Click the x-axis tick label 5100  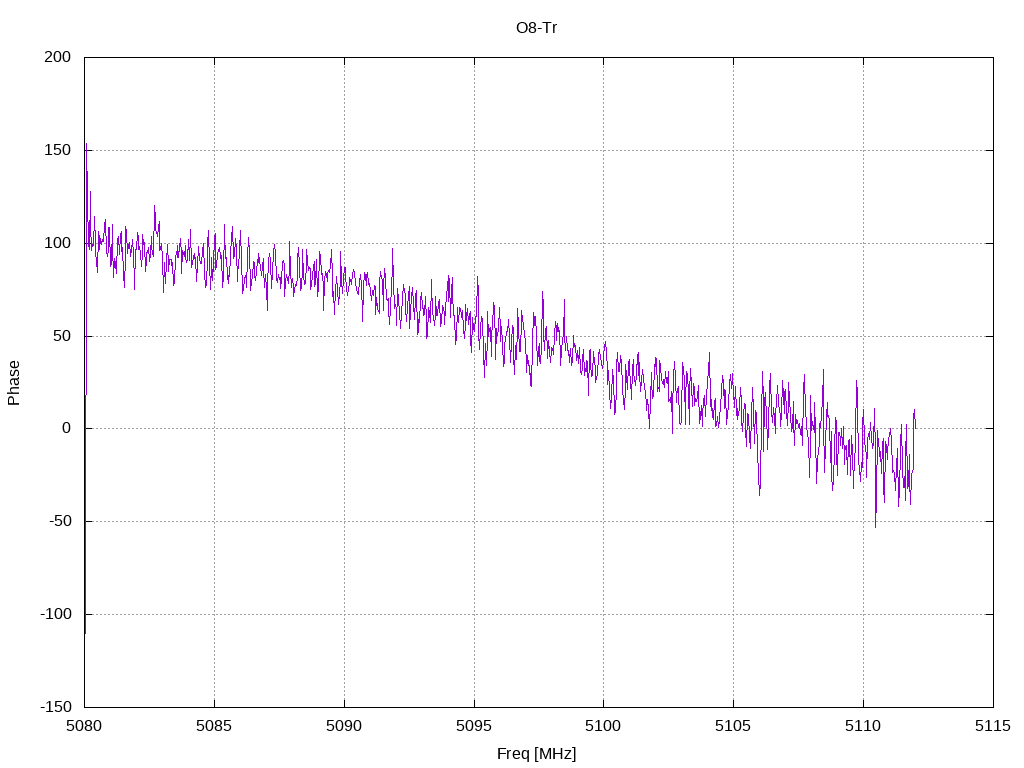point(603,726)
